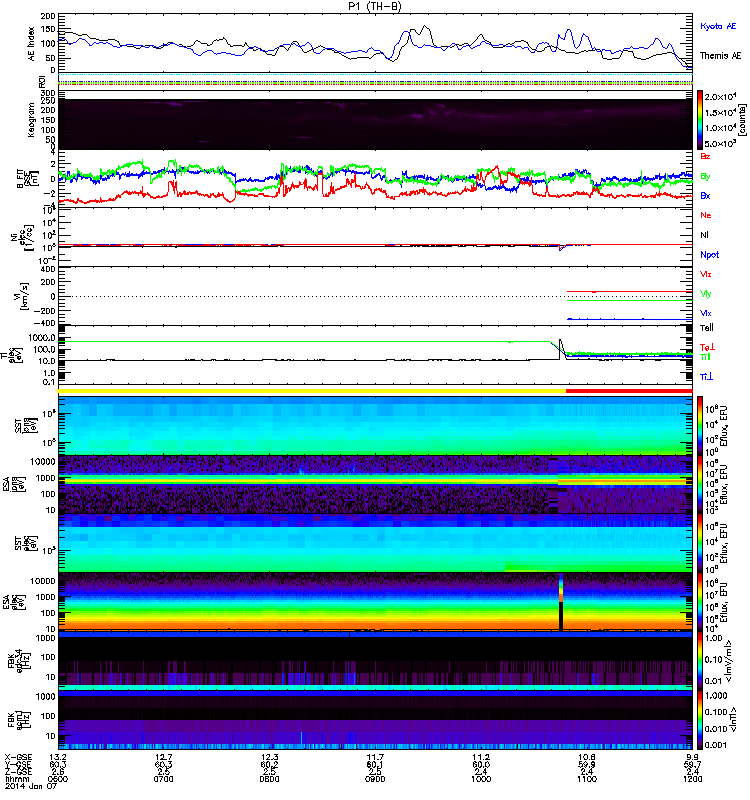Click the FBK mV/m color bar
The height and width of the screenshot is (800, 750).
click(x=700, y=660)
